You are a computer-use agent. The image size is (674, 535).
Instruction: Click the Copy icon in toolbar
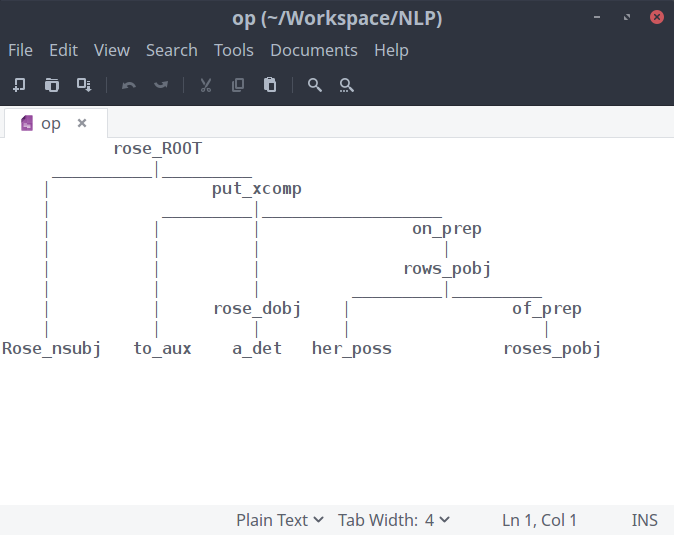click(238, 85)
